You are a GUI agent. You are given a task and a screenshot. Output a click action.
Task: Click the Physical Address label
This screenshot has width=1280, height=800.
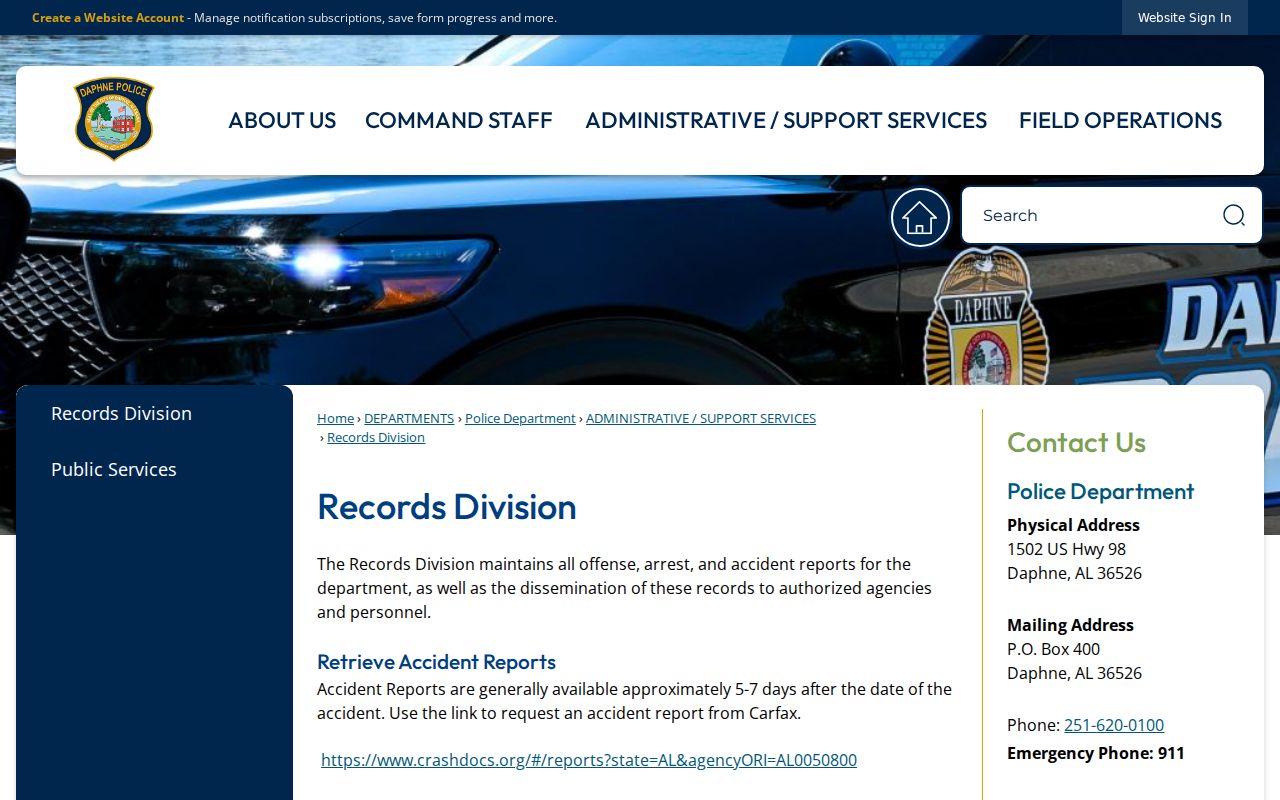coord(1073,525)
